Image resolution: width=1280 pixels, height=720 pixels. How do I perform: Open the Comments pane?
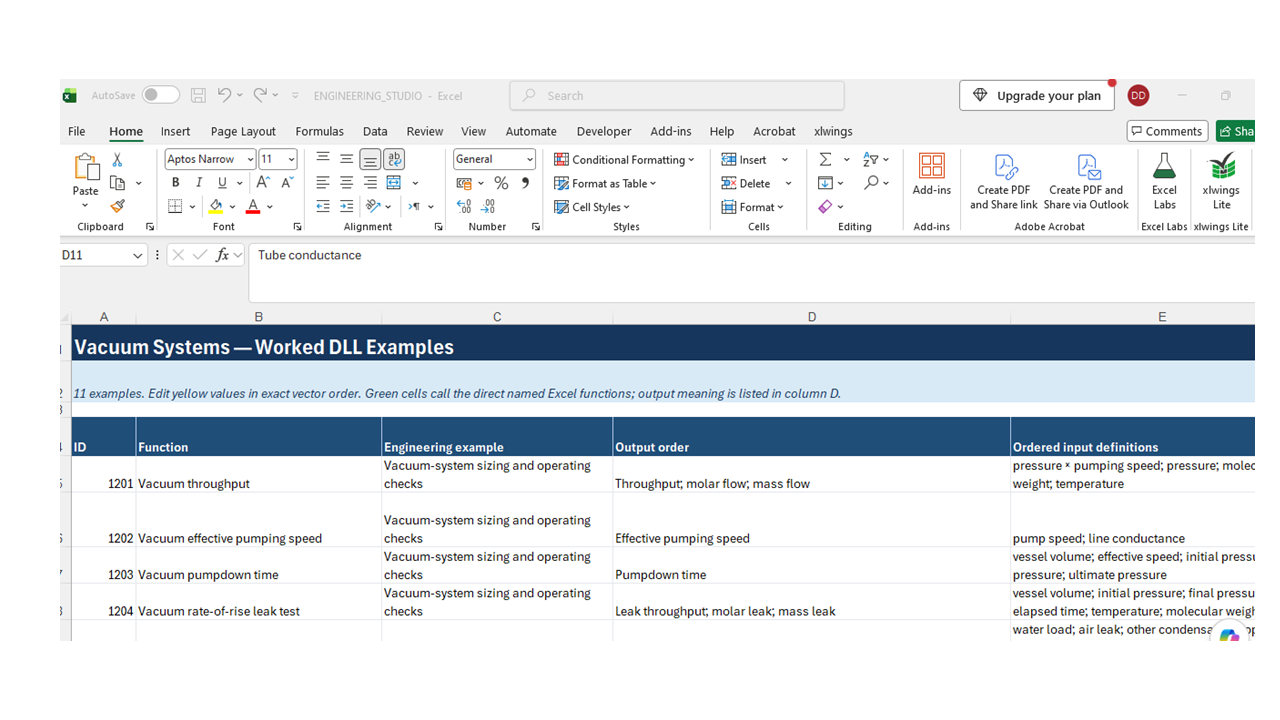[x=1166, y=131]
